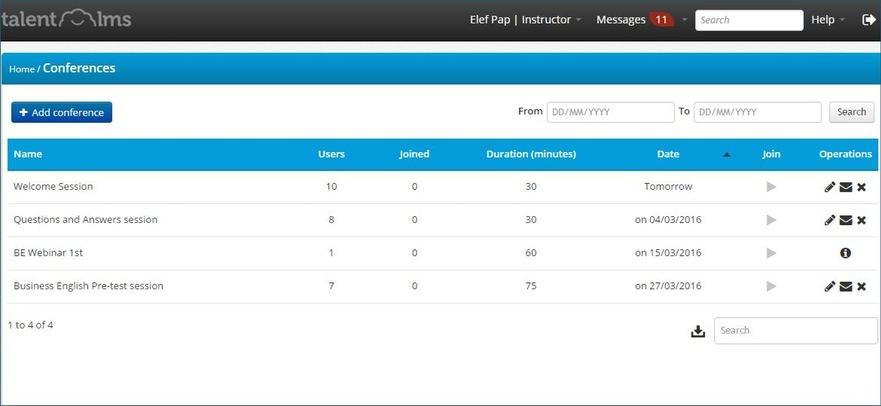Image resolution: width=881 pixels, height=406 pixels.
Task: Show info for BE Webinar 1st
Action: click(x=845, y=253)
